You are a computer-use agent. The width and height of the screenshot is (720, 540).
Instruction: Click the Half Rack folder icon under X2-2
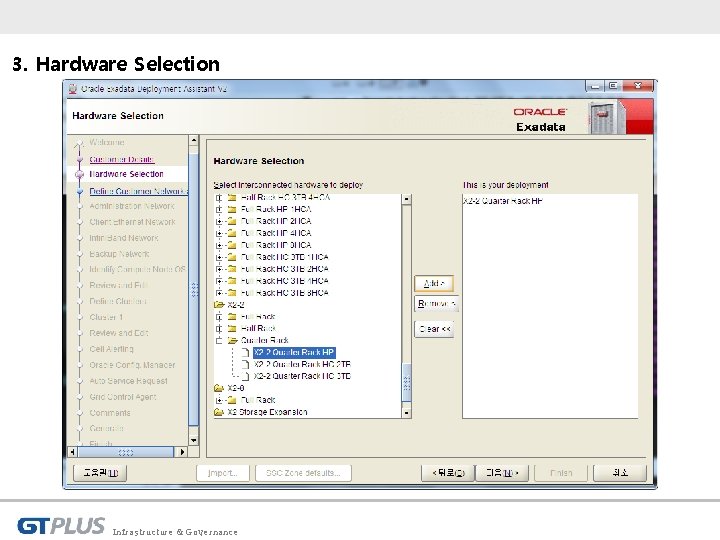[232, 329]
